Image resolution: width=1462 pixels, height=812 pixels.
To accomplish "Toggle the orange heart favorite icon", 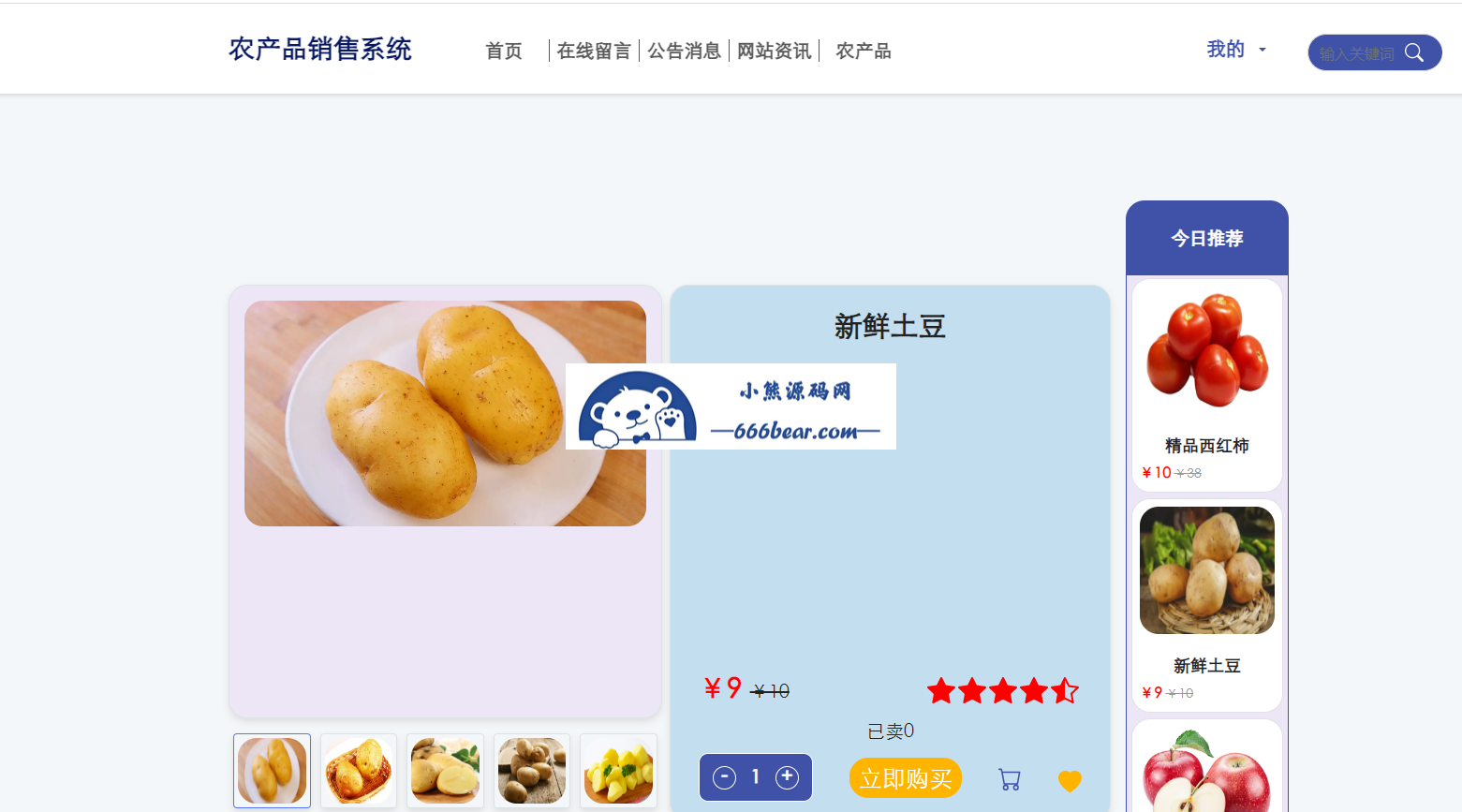I will (x=1070, y=780).
